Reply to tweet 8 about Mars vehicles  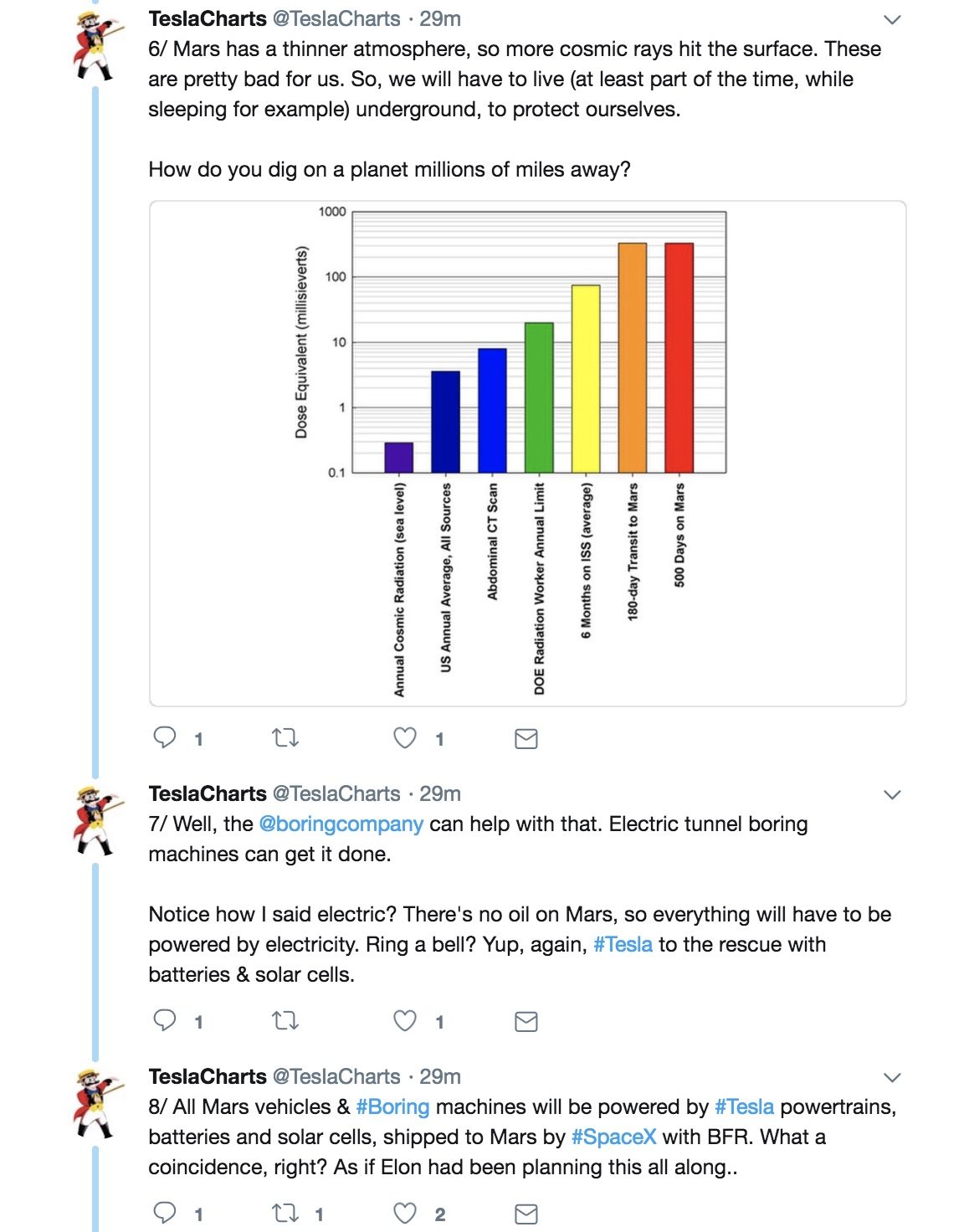point(165,1213)
